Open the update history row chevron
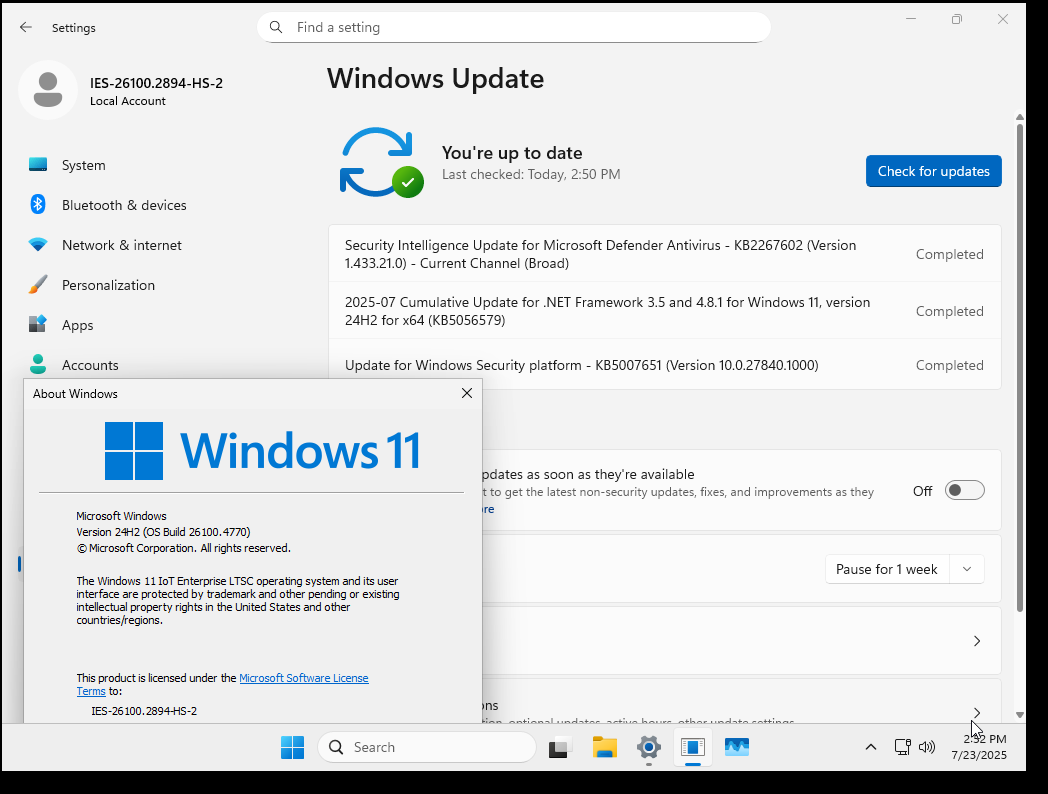 (977, 641)
